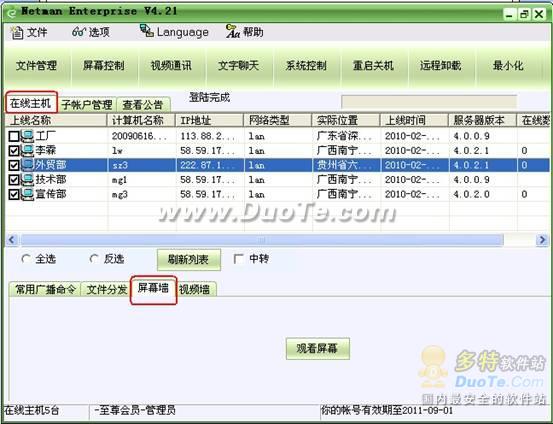Click the computers icon beside Language menu
Viewport: 553px width, 424px height.
click(x=146, y=31)
